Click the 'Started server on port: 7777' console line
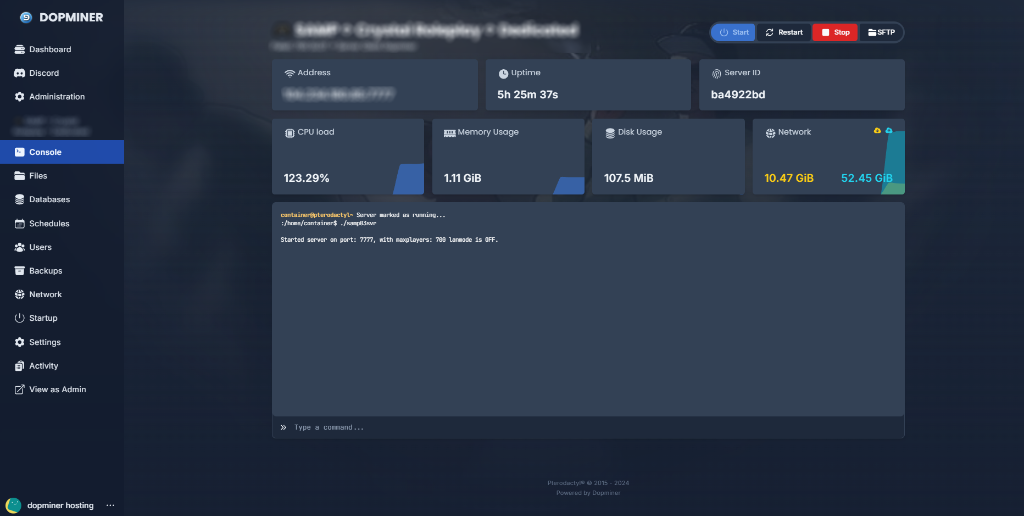The image size is (1024, 516). pyautogui.click(x=389, y=240)
